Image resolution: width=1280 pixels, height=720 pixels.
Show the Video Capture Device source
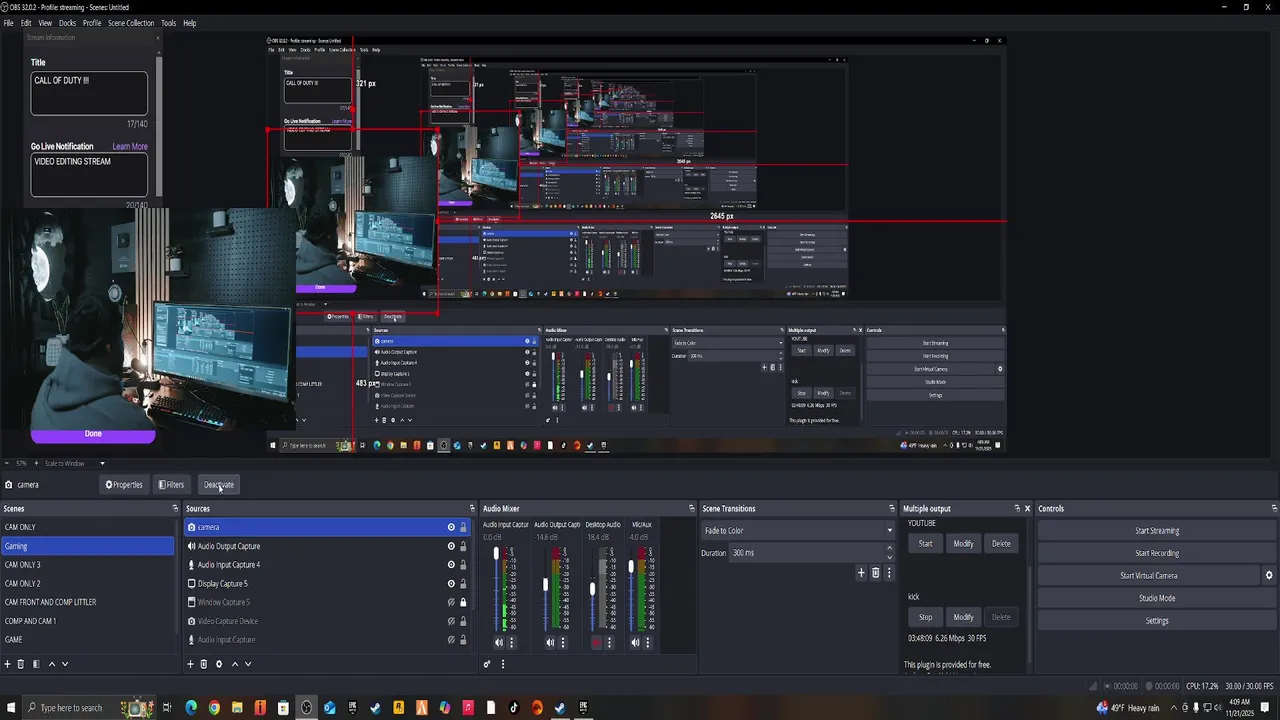click(x=451, y=621)
